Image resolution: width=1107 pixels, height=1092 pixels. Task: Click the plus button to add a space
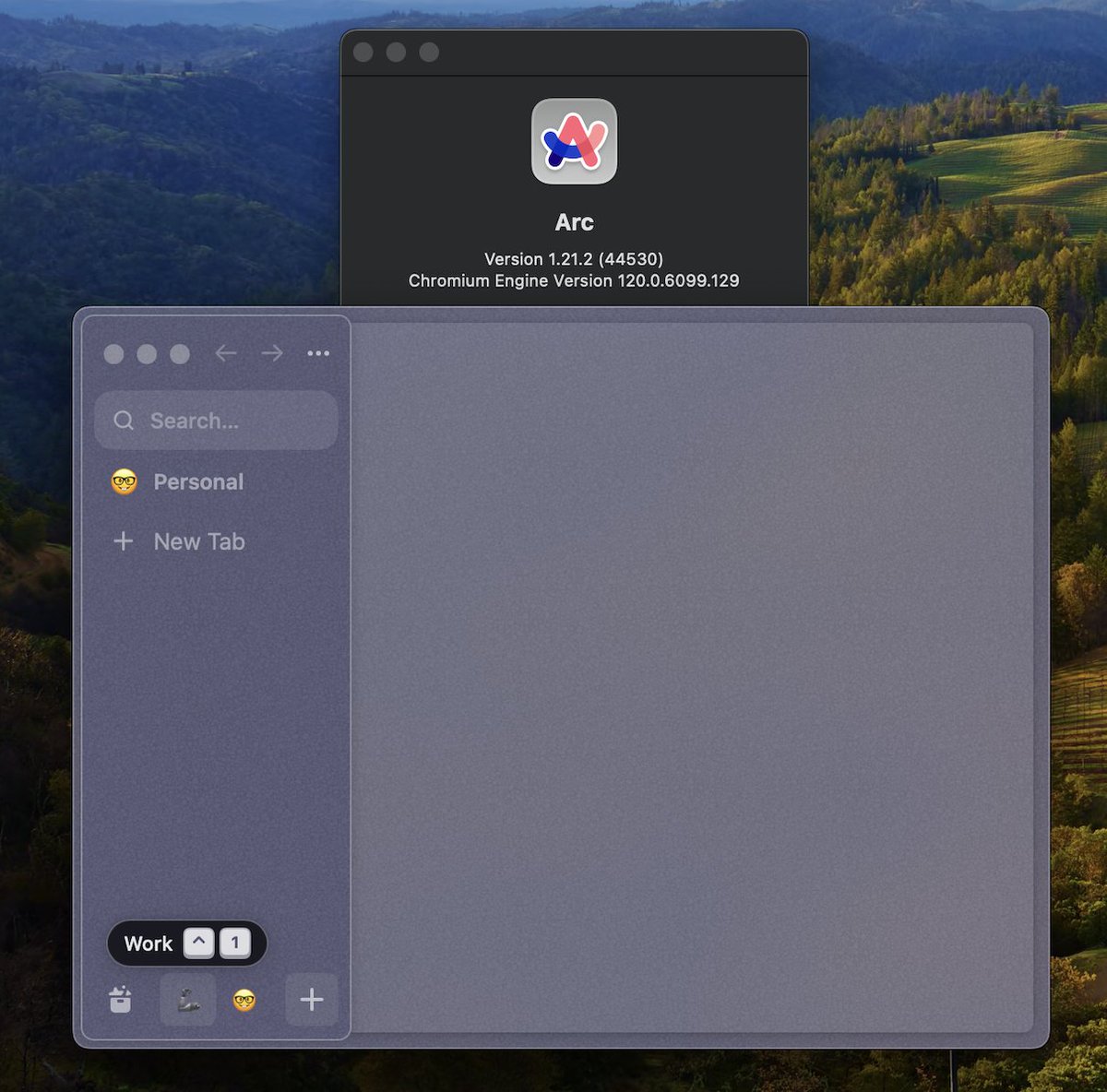tap(312, 1000)
